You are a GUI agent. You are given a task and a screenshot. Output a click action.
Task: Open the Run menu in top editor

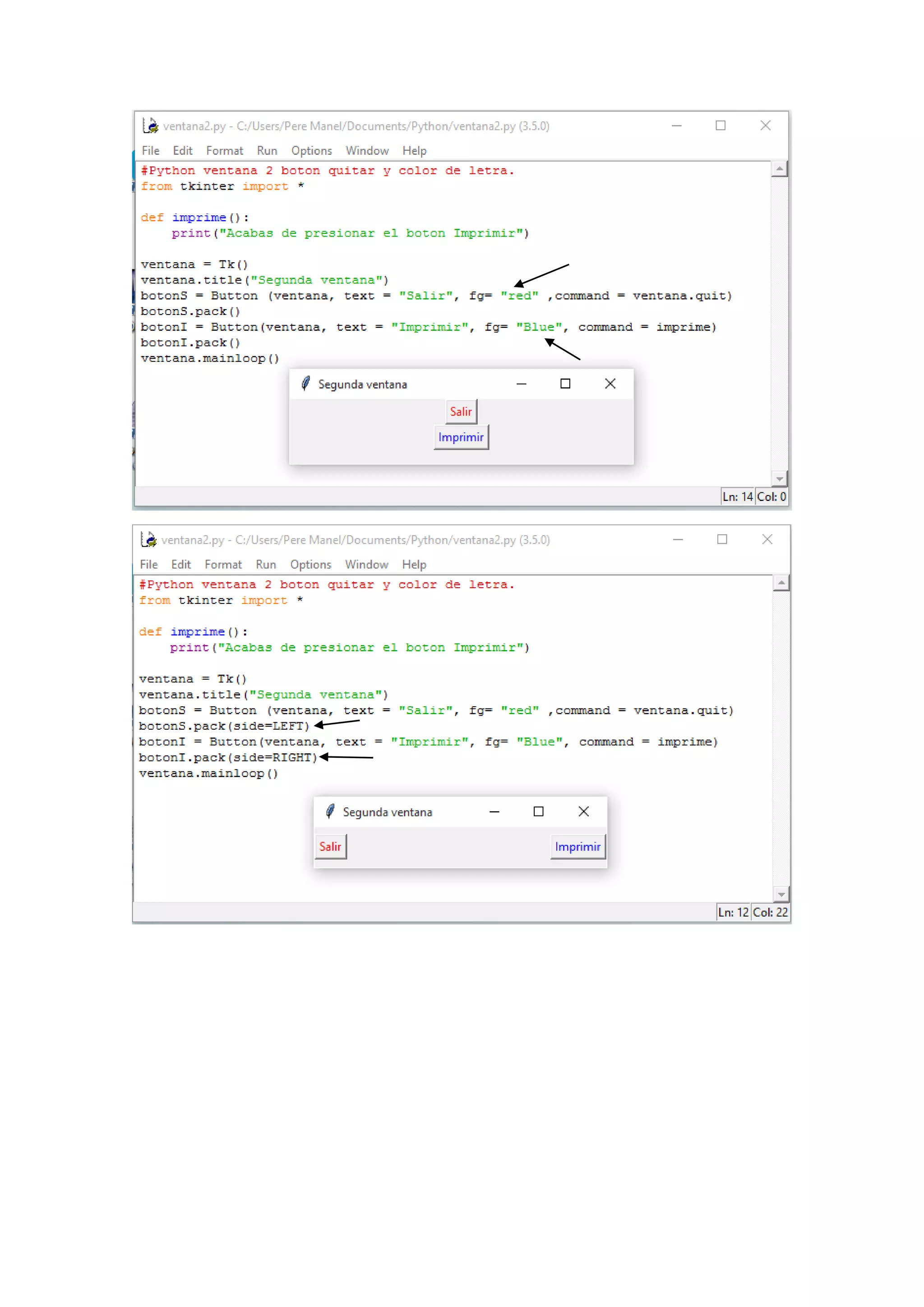(266, 151)
